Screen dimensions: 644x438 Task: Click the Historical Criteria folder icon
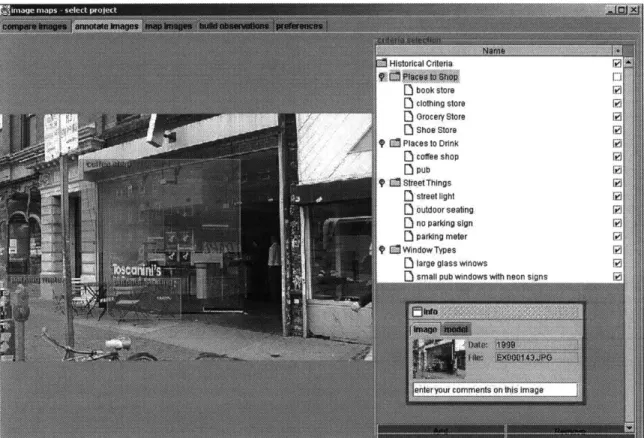[382, 63]
